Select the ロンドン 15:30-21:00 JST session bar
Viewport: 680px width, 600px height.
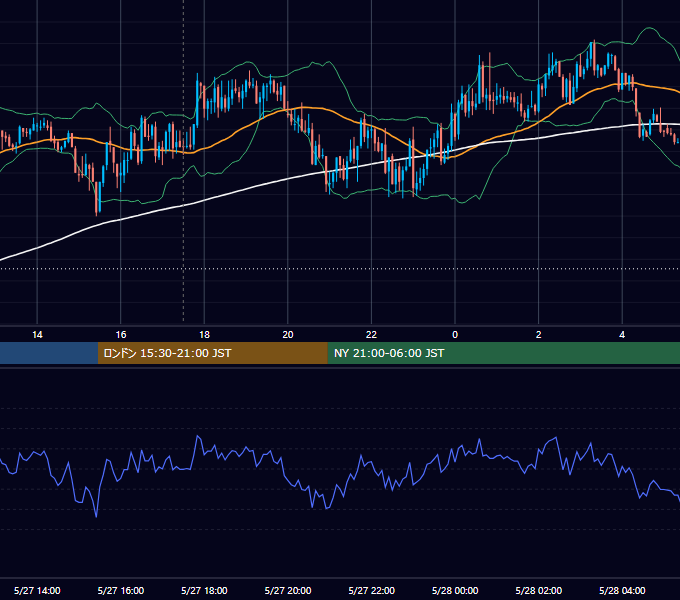tap(212, 353)
